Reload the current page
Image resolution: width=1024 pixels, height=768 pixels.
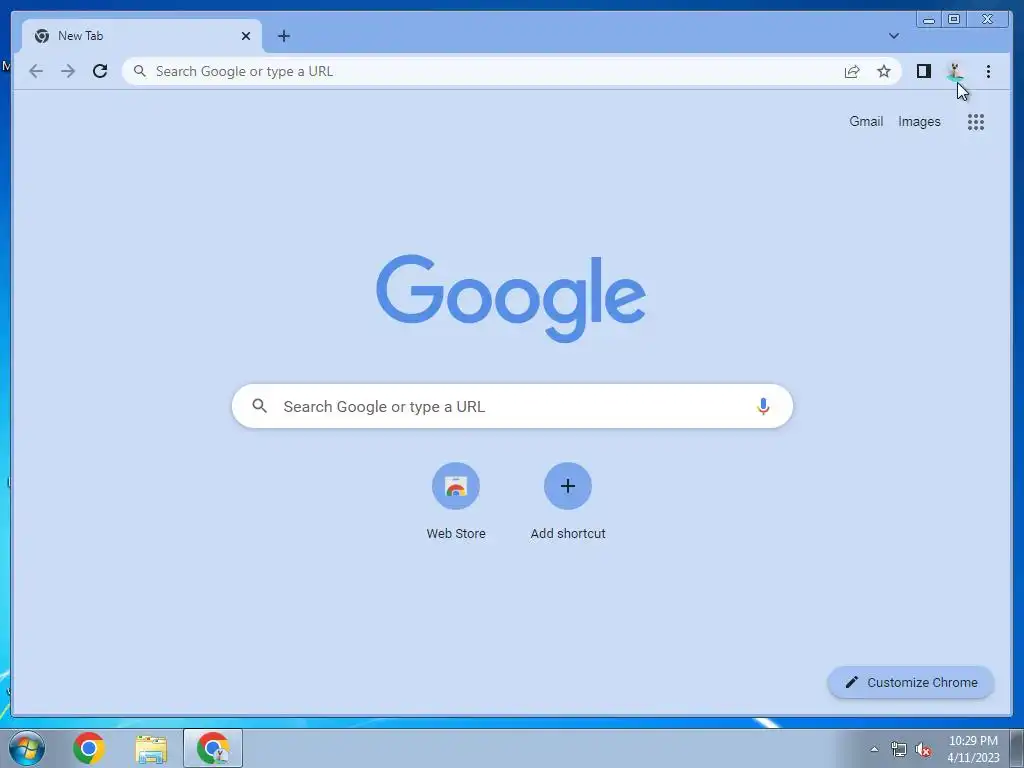pyautogui.click(x=100, y=71)
